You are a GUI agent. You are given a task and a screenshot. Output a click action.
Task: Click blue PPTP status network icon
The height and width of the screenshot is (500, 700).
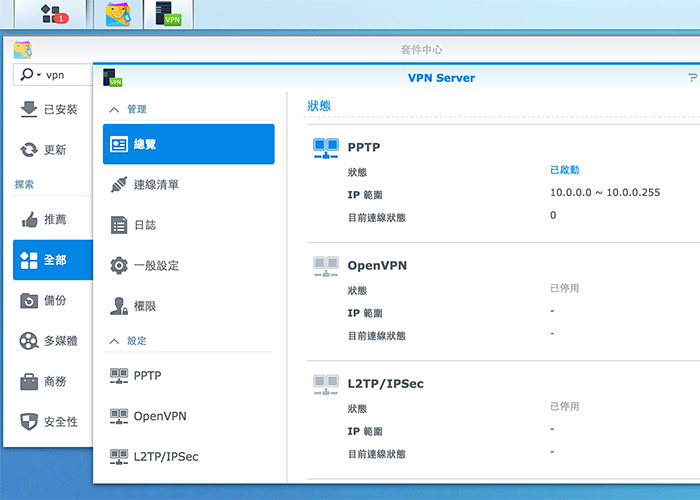click(326, 148)
